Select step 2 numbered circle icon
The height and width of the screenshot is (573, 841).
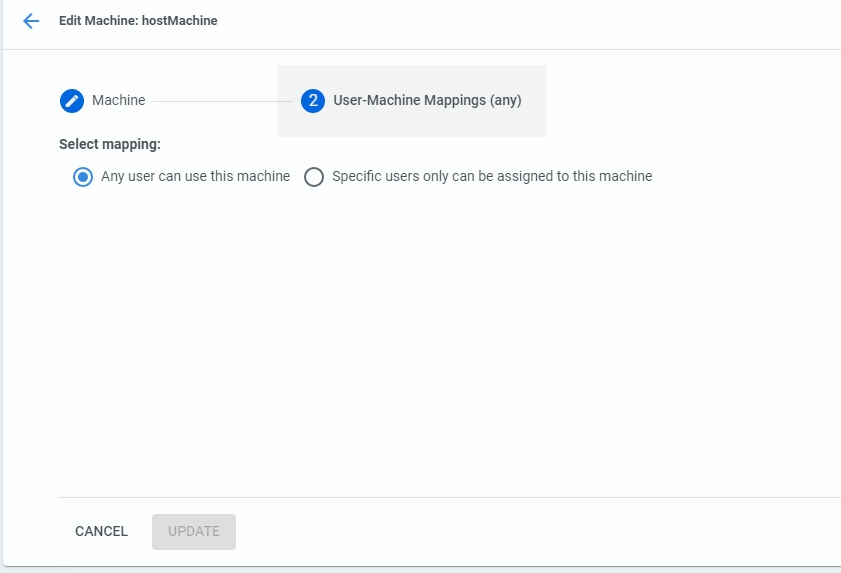313,101
